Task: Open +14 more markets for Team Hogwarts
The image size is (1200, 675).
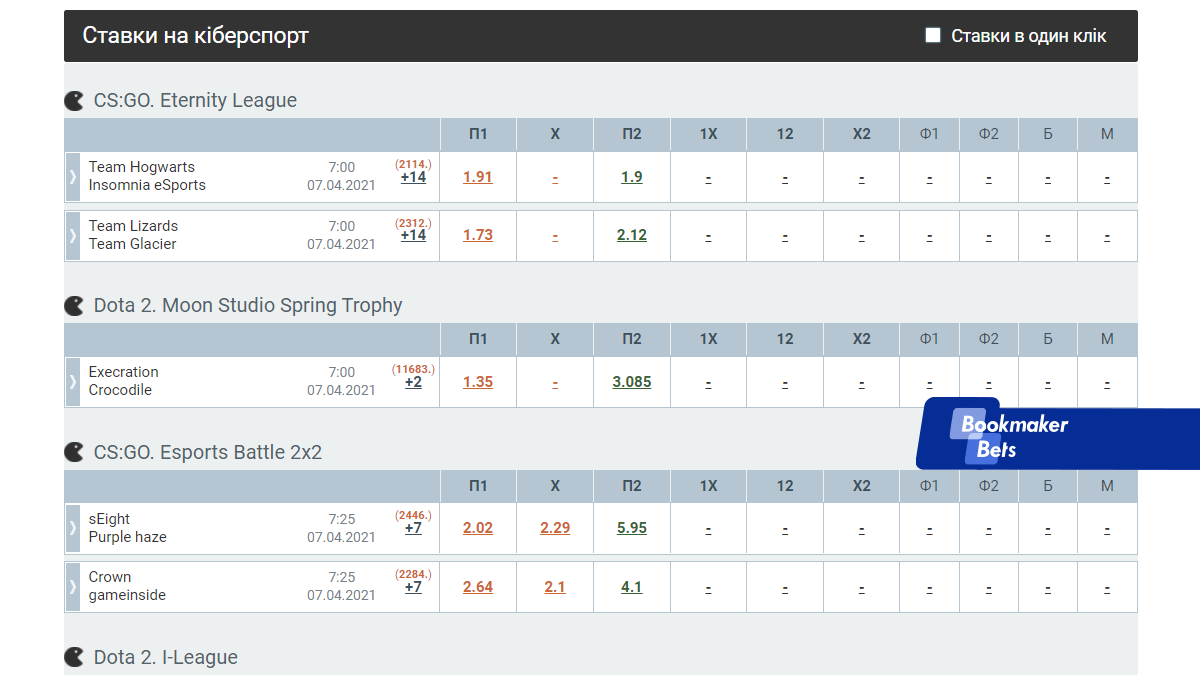Action: 413,178
